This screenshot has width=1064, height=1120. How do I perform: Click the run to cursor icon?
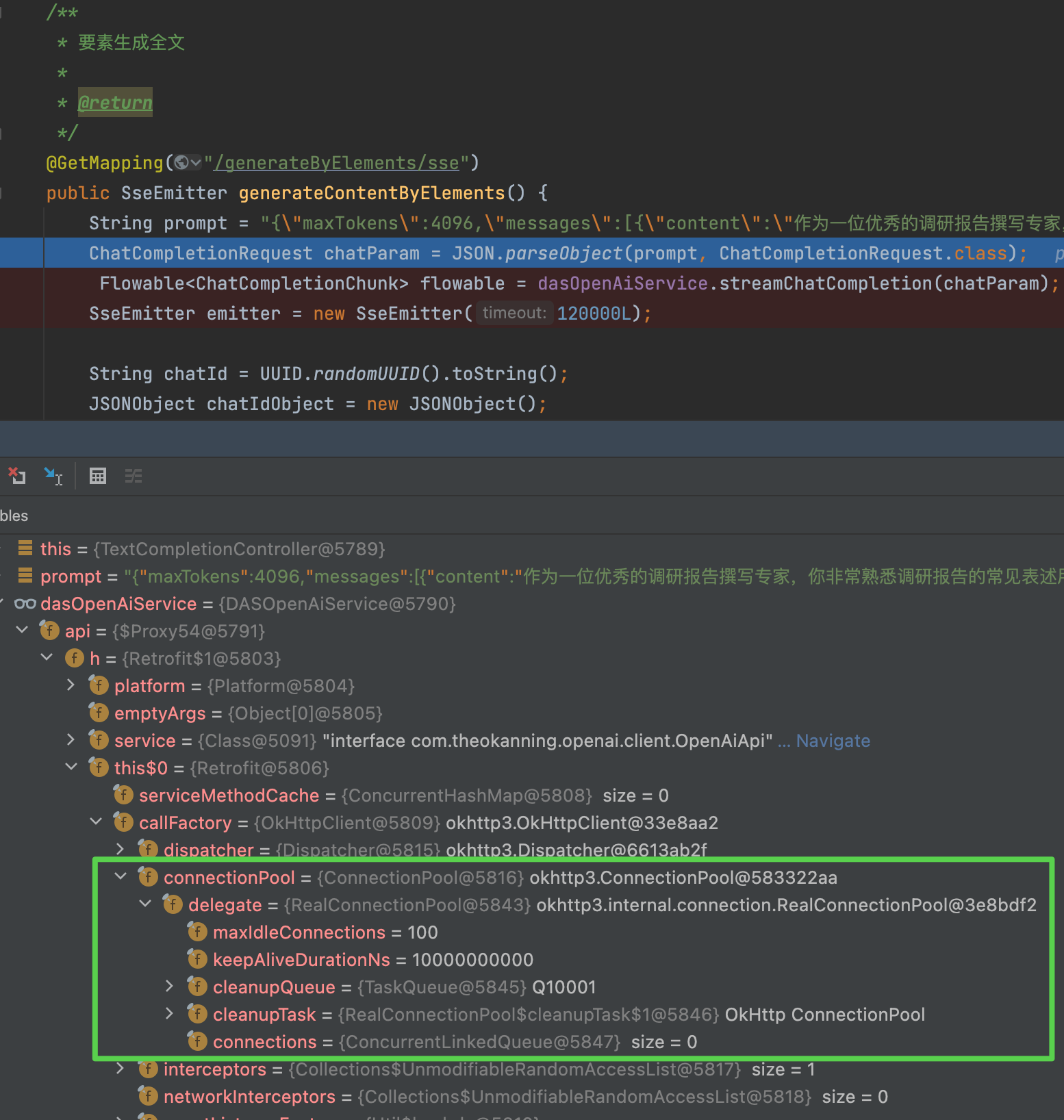(53, 475)
